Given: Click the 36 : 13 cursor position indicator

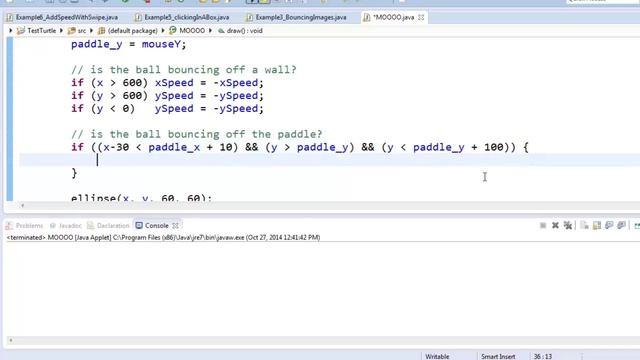Looking at the screenshot, I should [x=542, y=356].
